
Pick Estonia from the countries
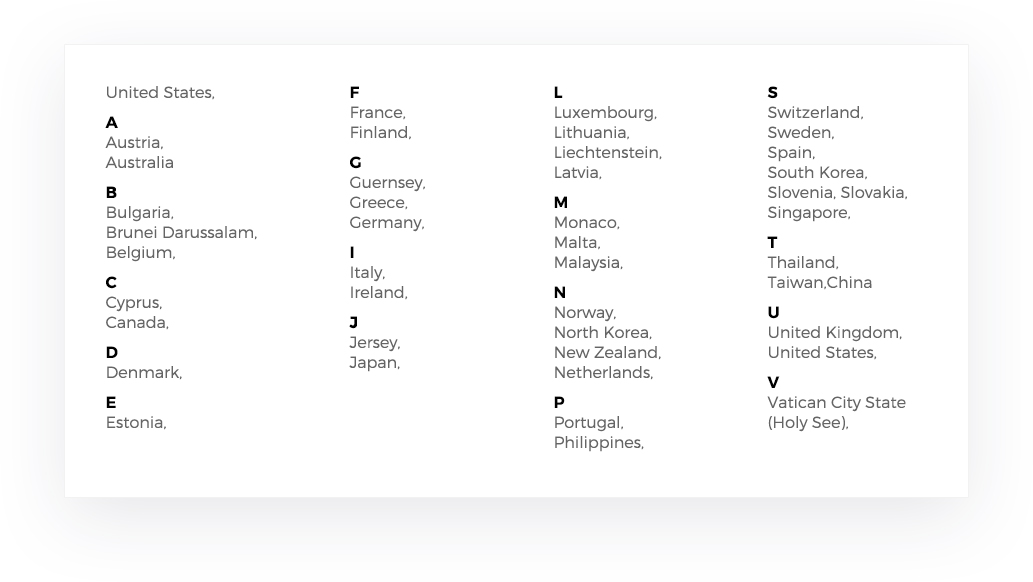click(135, 423)
